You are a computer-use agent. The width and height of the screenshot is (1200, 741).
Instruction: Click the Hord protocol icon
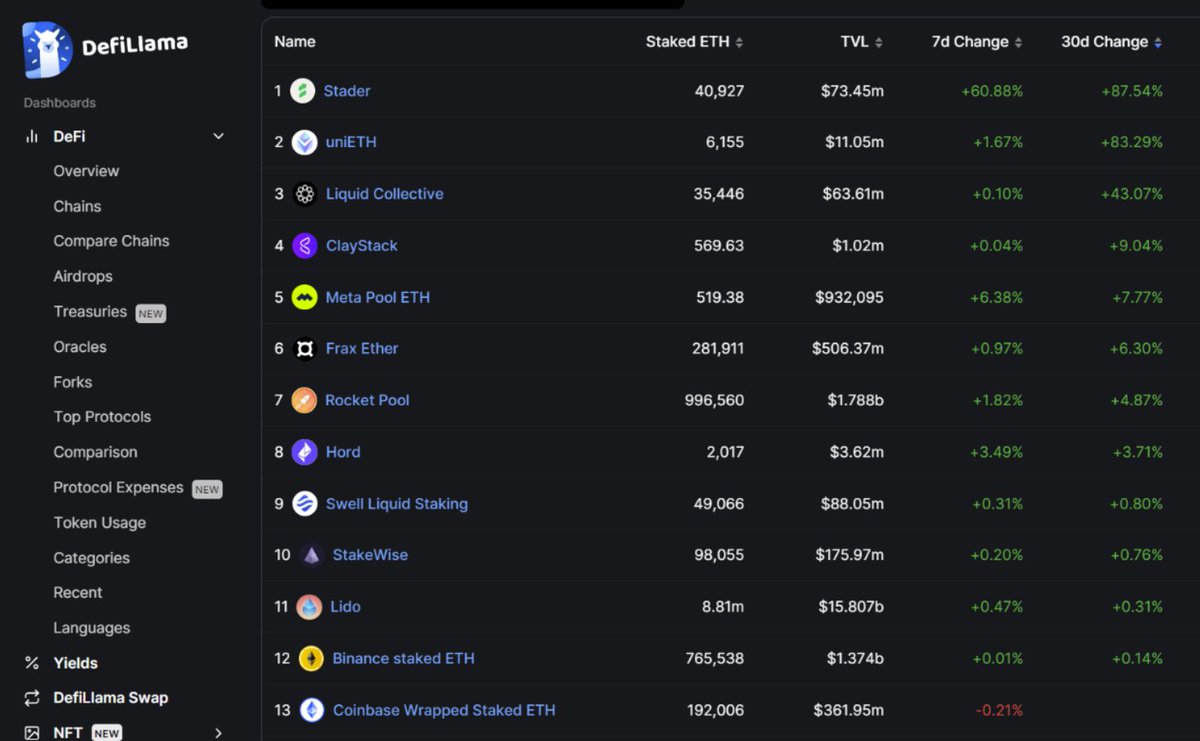point(305,452)
